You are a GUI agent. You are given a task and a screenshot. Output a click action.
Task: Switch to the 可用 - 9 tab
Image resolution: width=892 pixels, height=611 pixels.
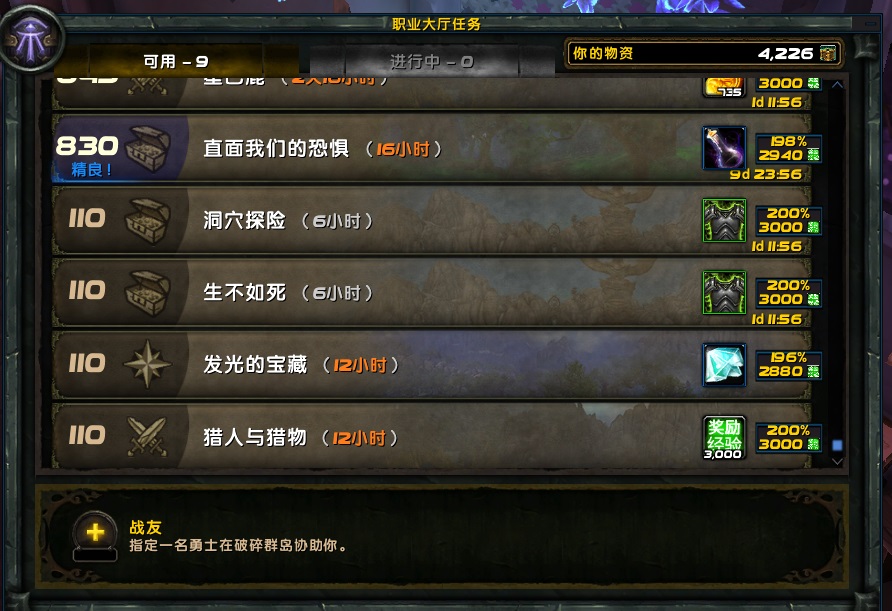(x=176, y=61)
